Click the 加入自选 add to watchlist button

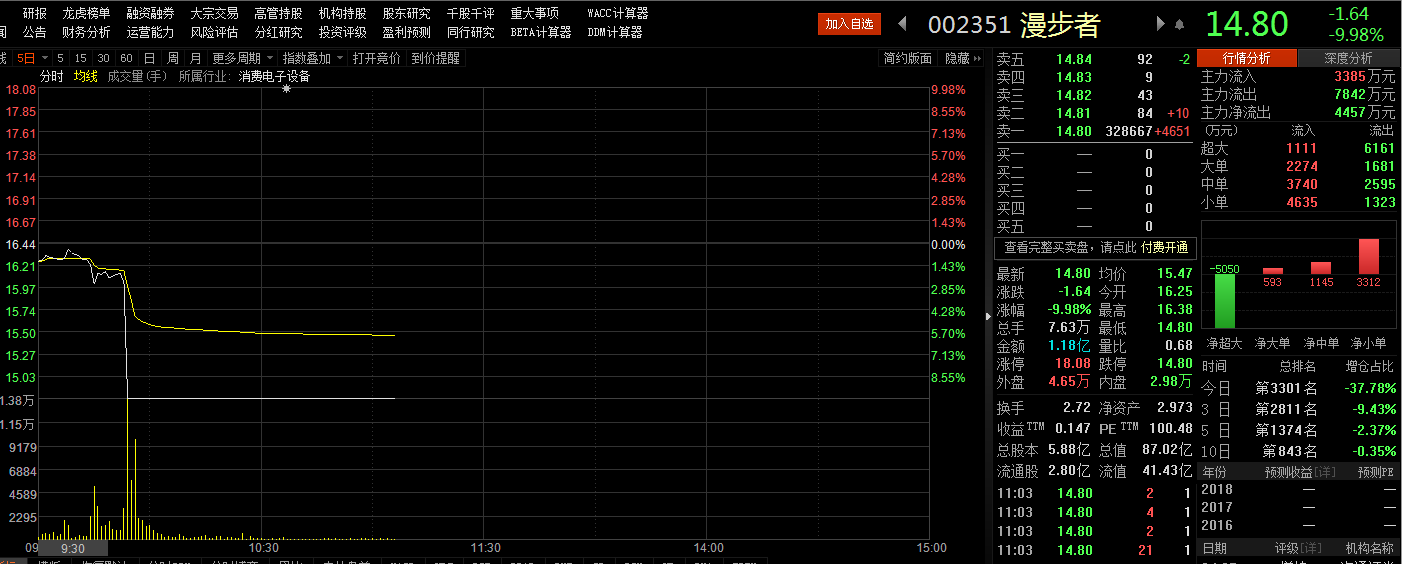[x=848, y=24]
